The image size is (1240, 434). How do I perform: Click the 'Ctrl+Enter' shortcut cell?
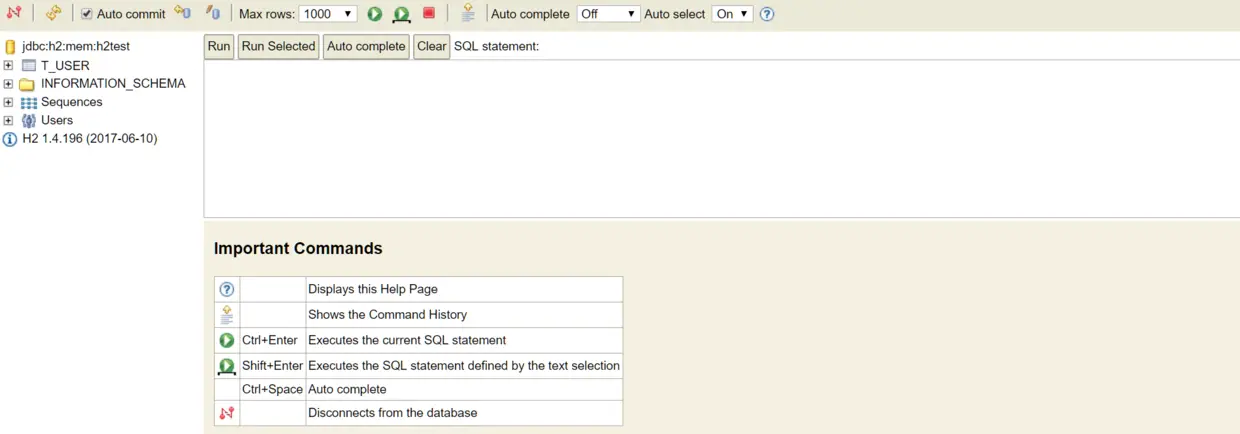pos(272,340)
